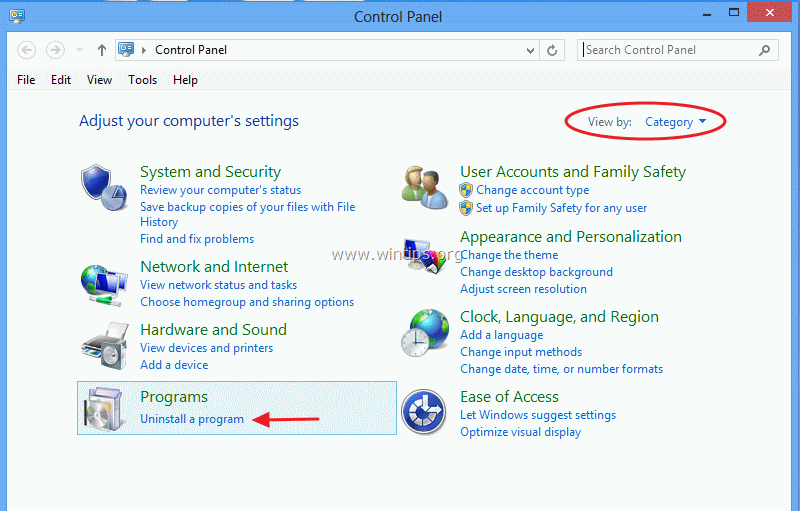Open the View menu

(x=99, y=80)
